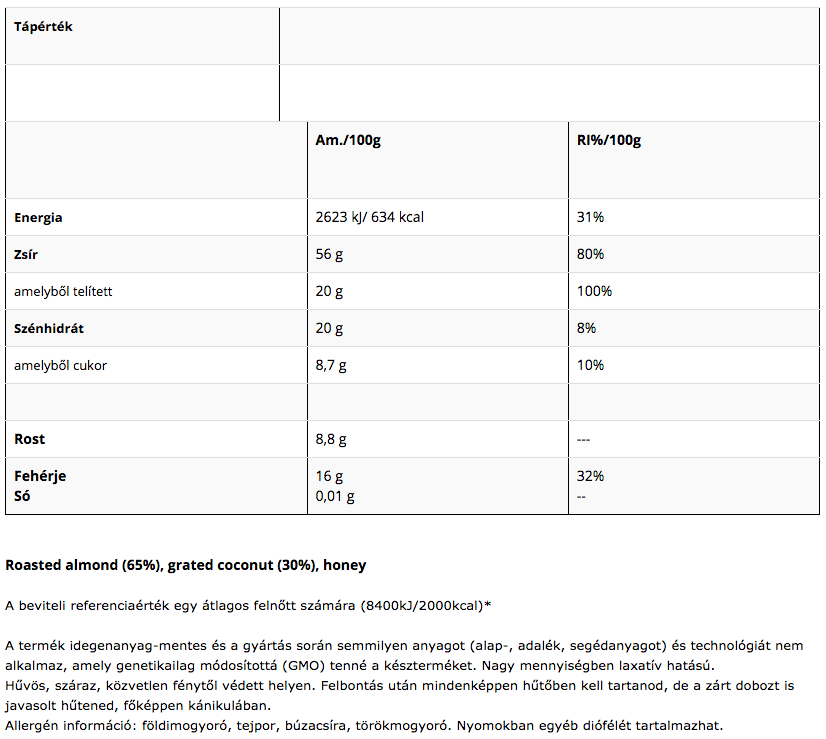Click the 100% saturated fat value
Screen dimensions: 826x739
pos(594,291)
